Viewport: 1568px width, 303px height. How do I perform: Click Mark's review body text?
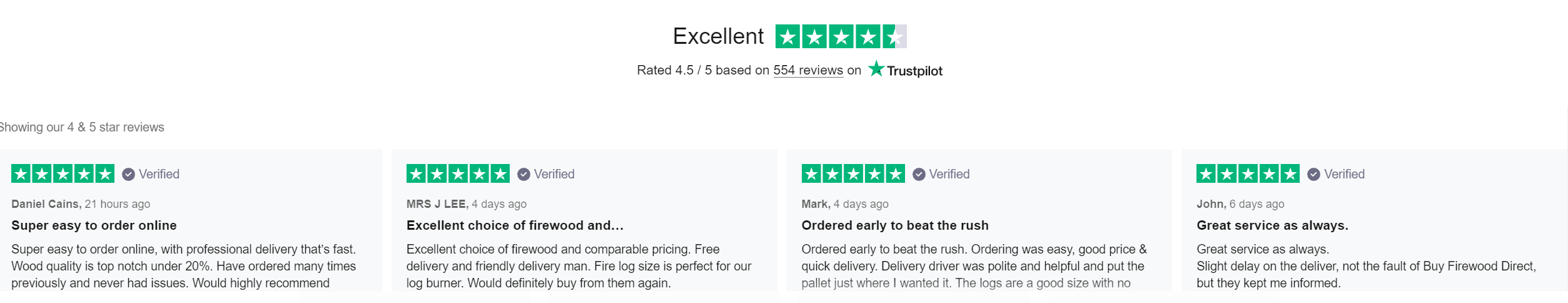pyautogui.click(x=974, y=266)
